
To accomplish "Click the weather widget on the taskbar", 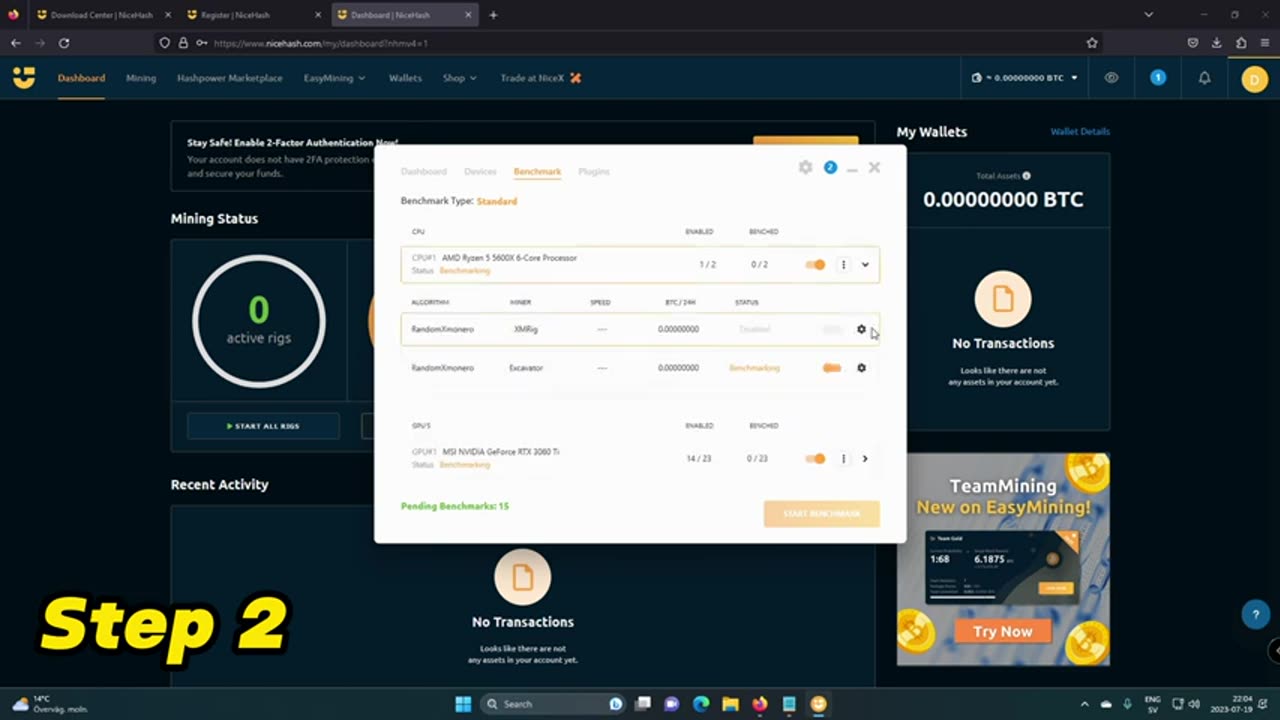I will [x=52, y=704].
